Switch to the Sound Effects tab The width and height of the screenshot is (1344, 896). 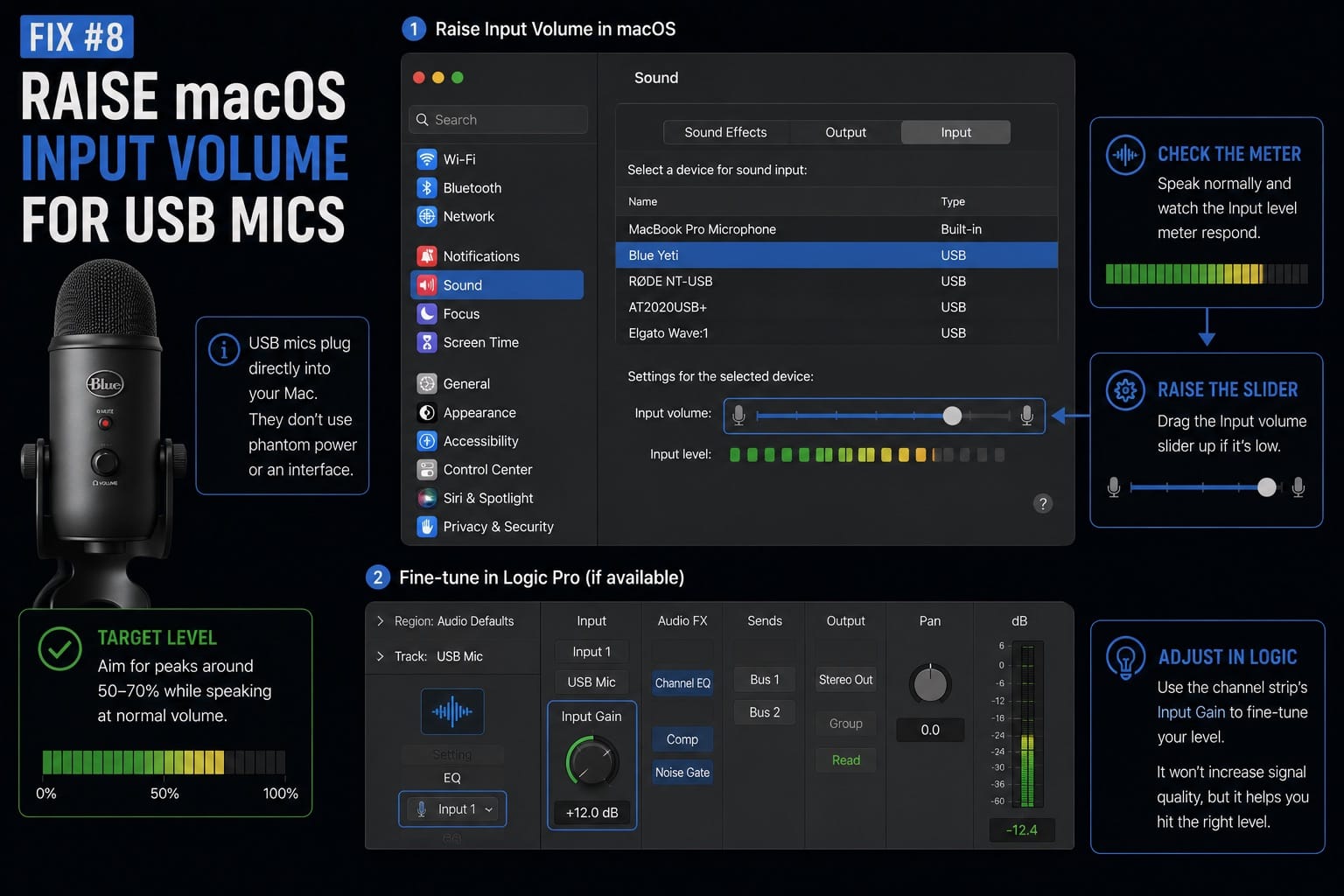(x=725, y=132)
